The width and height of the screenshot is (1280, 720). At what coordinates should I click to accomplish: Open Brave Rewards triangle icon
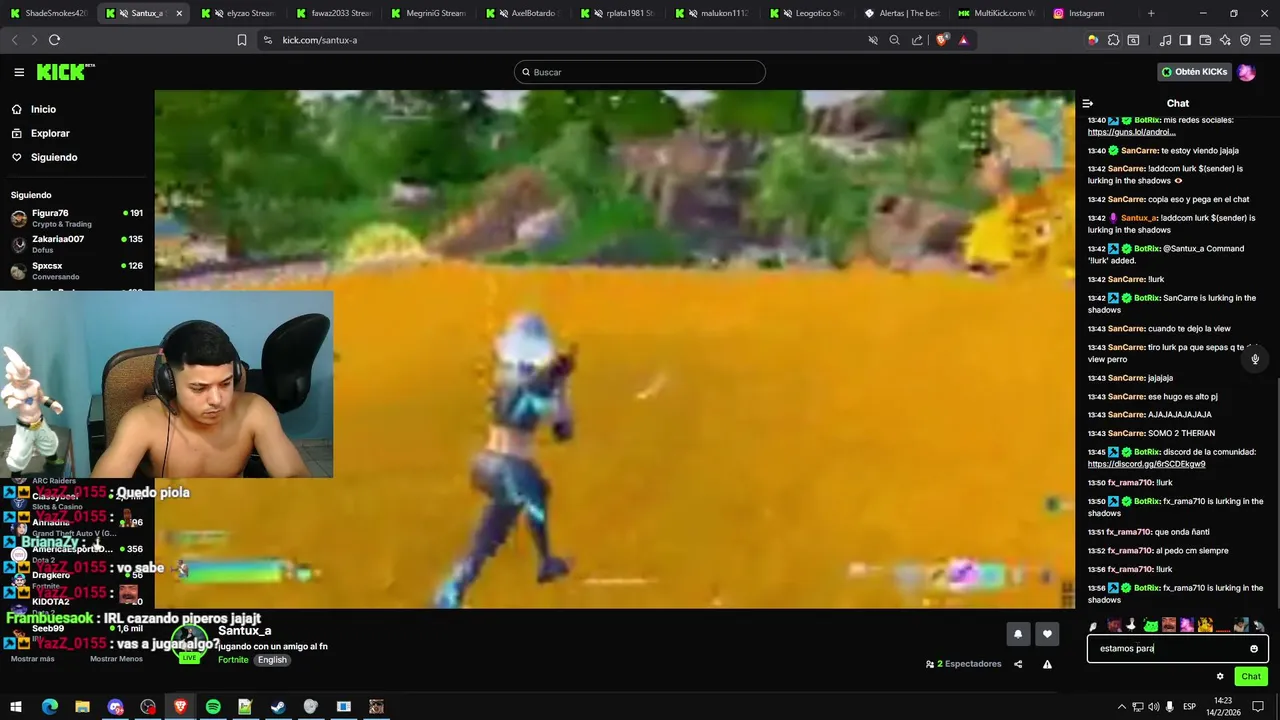[x=963, y=40]
